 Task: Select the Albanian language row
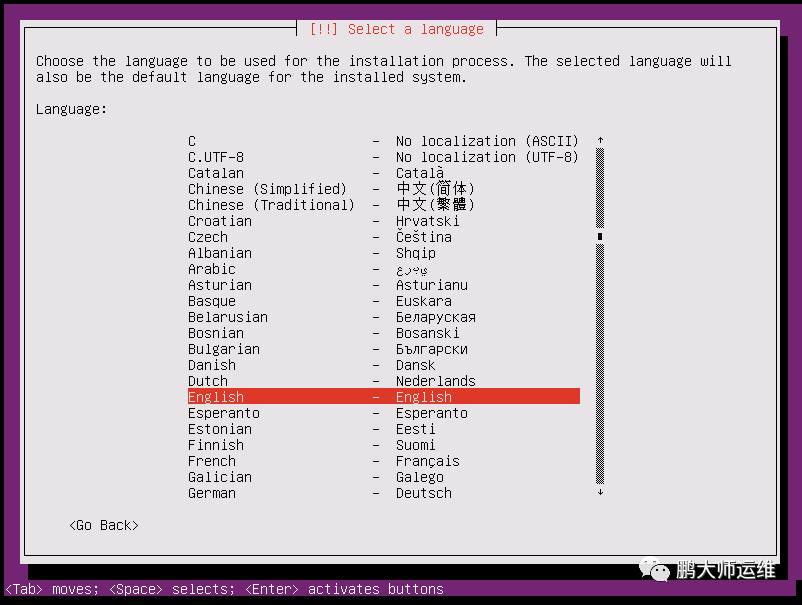(x=384, y=253)
